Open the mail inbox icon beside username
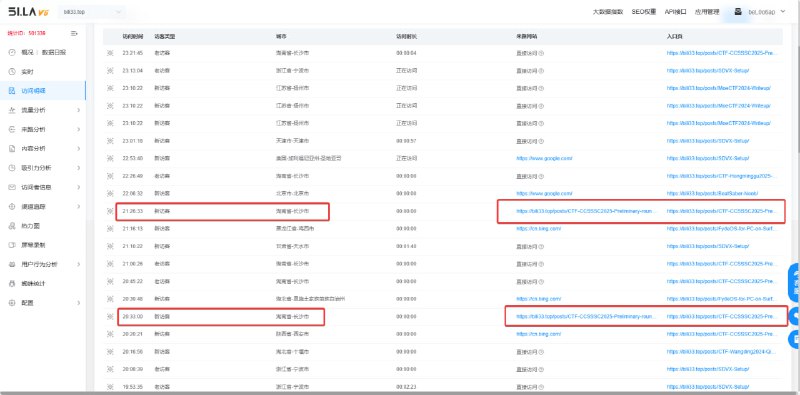The image size is (800, 395). tap(738, 12)
